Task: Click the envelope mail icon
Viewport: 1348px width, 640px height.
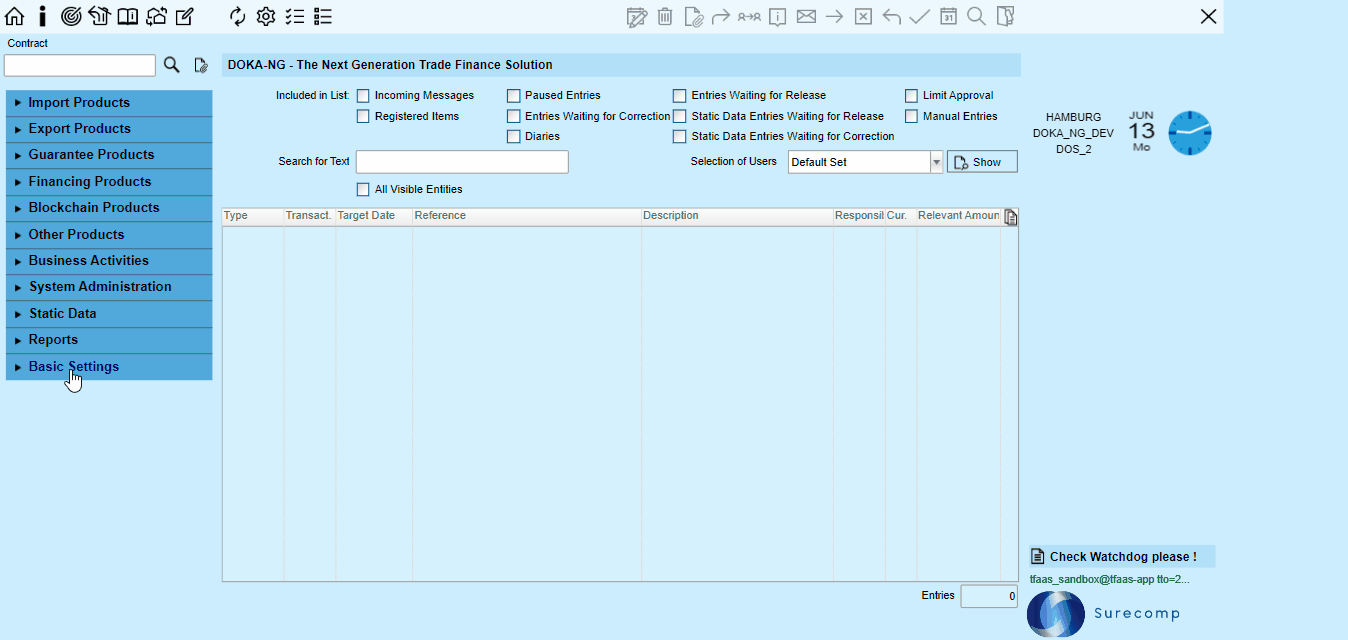Action: pyautogui.click(x=806, y=16)
